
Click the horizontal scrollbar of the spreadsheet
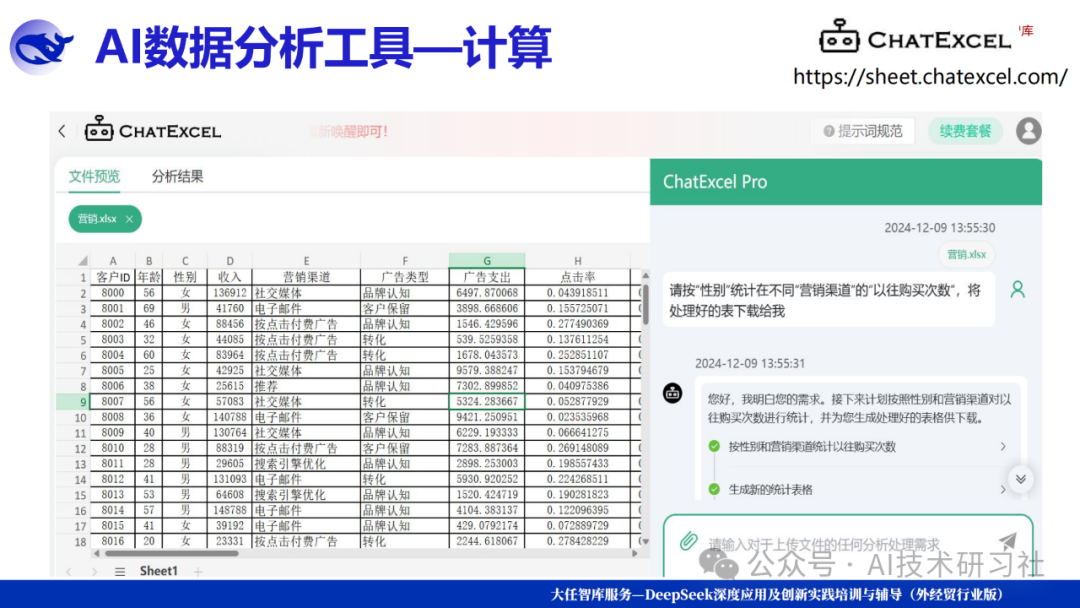tap(170, 553)
